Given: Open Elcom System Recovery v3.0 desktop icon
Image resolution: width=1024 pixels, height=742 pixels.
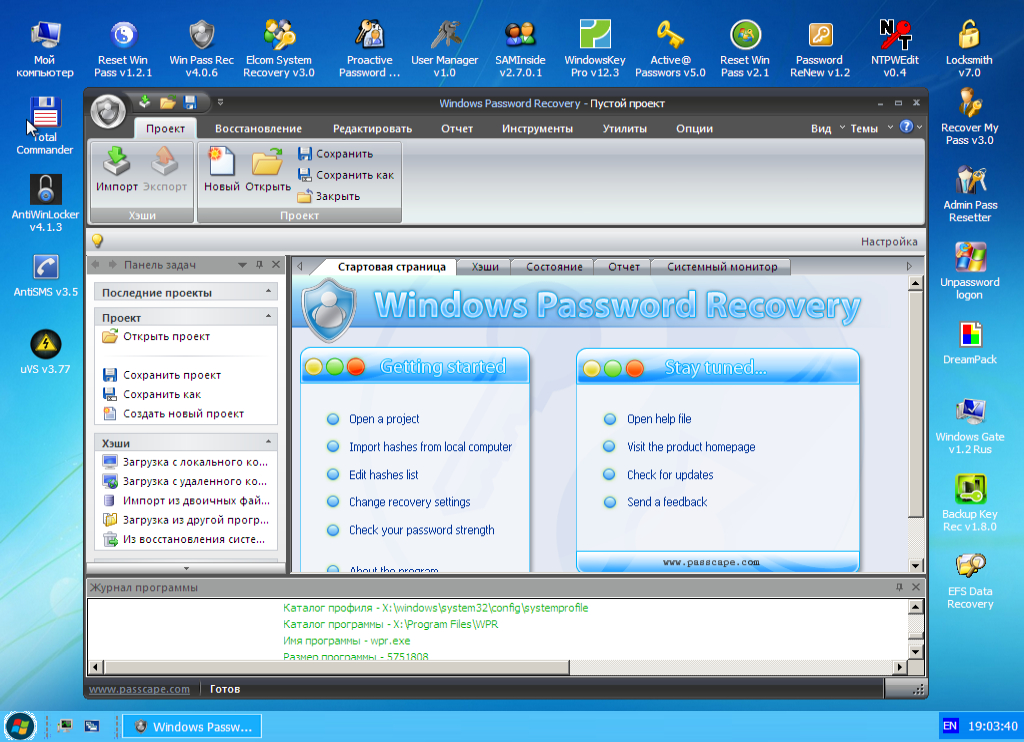Looking at the screenshot, I should [279, 49].
